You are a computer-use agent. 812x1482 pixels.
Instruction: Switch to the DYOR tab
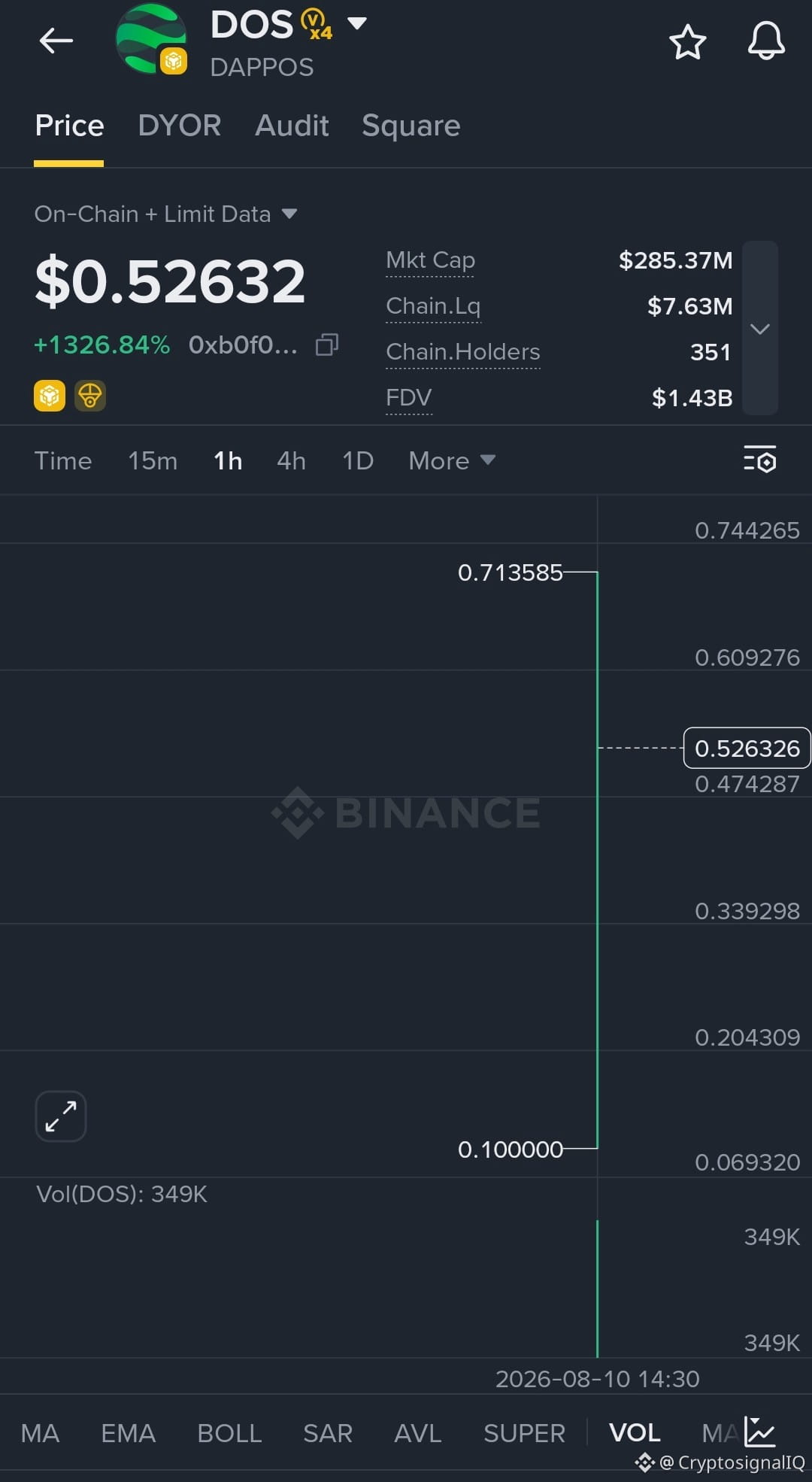click(180, 126)
